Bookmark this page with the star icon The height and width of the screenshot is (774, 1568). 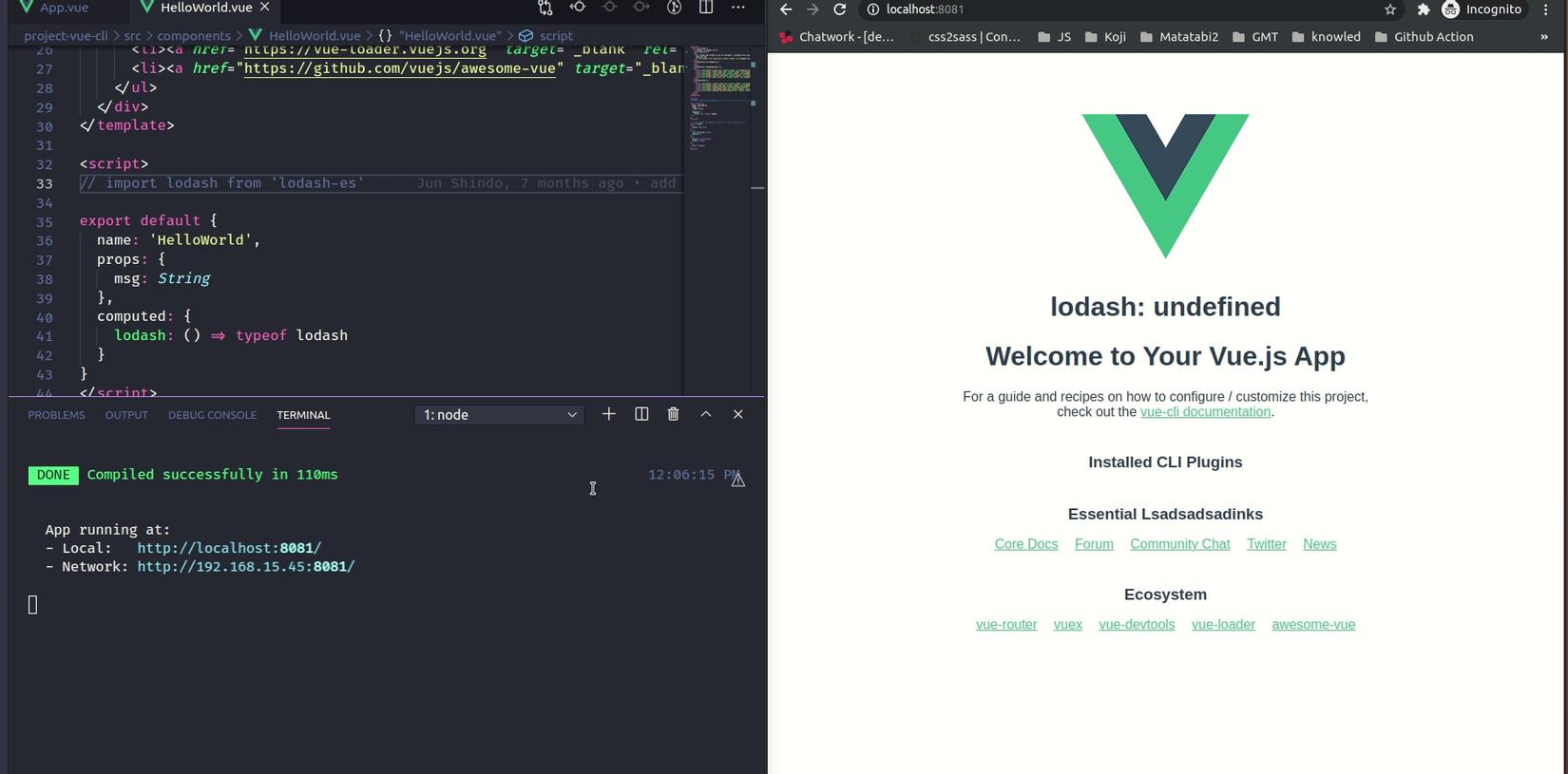pyautogui.click(x=1390, y=9)
